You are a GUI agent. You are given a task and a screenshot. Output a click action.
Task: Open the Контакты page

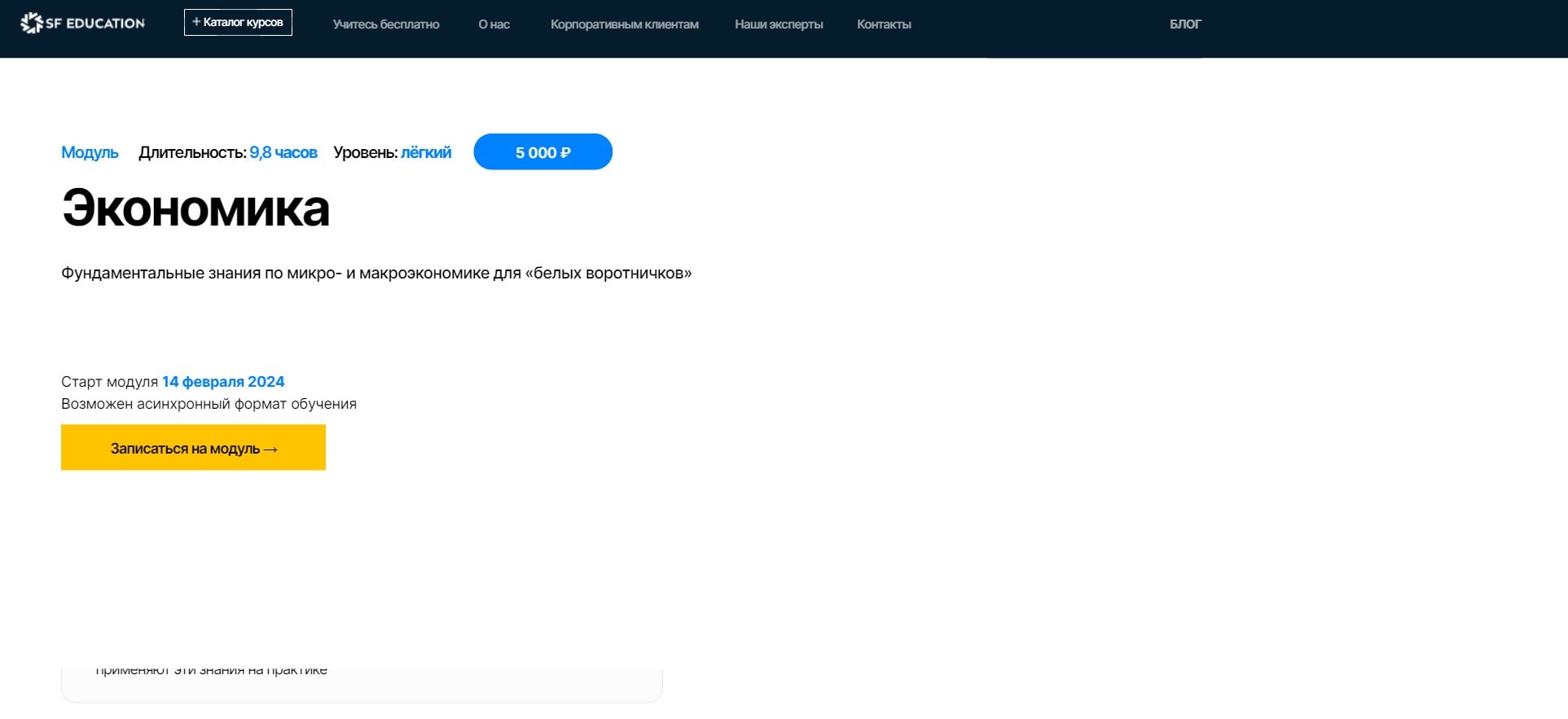884,24
